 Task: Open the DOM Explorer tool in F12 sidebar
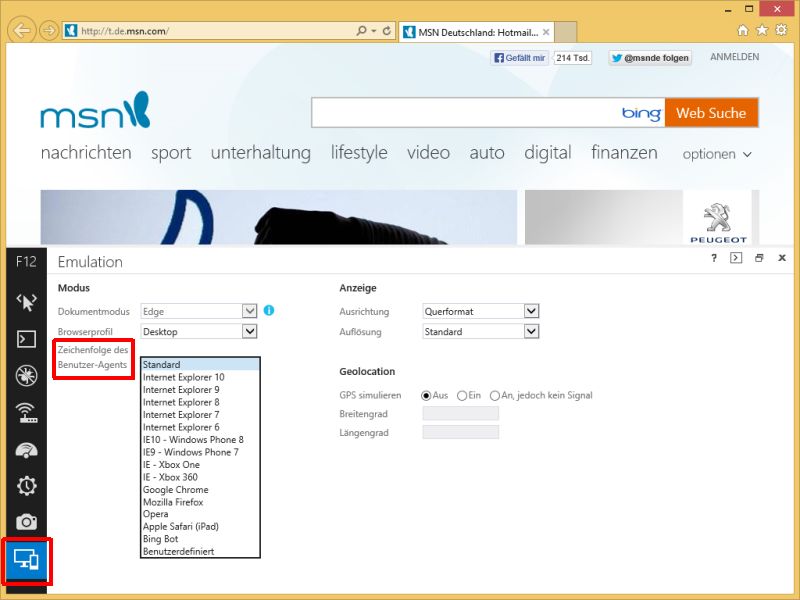click(x=27, y=302)
